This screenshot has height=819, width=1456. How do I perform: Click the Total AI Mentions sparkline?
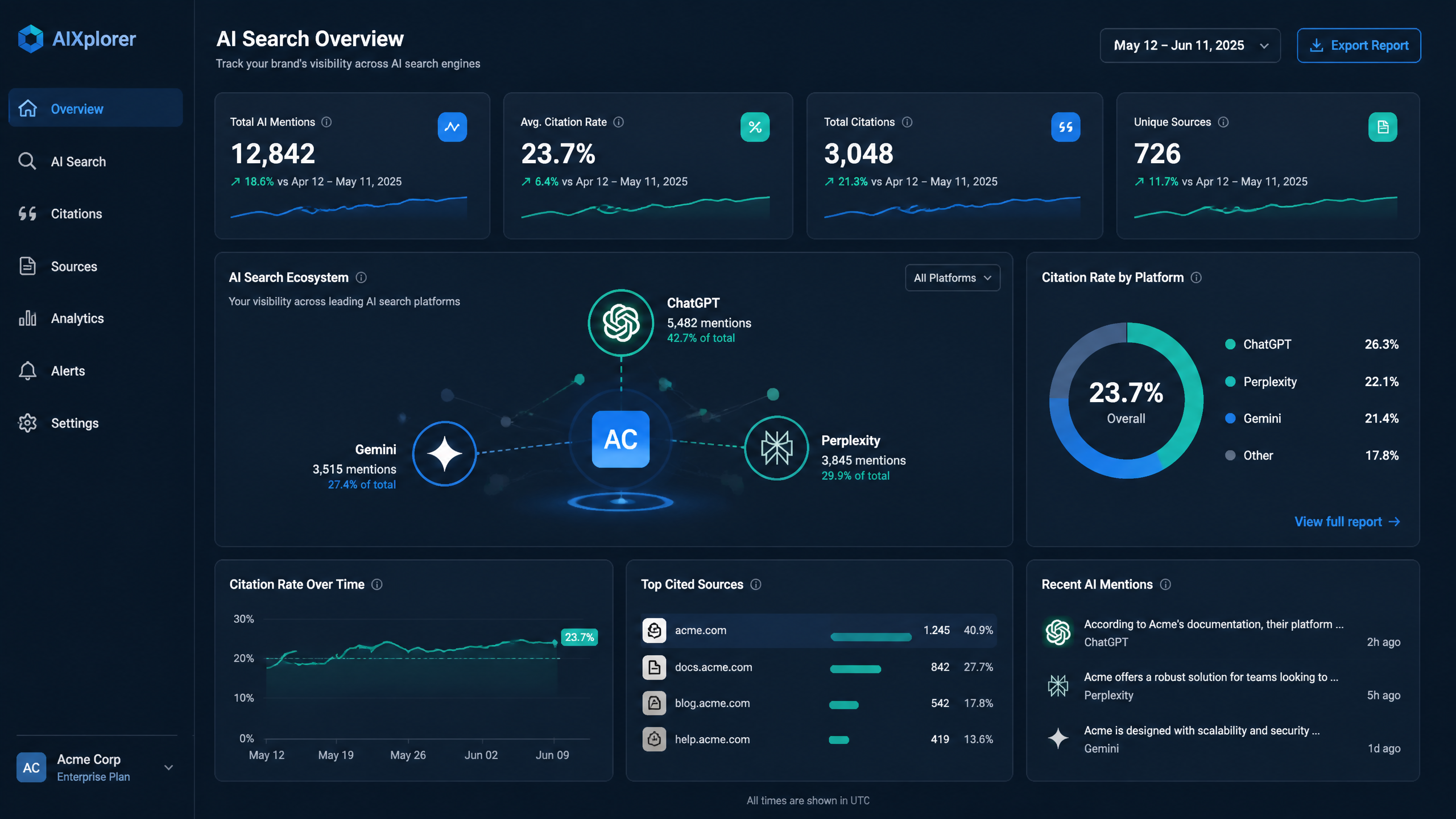(x=349, y=207)
